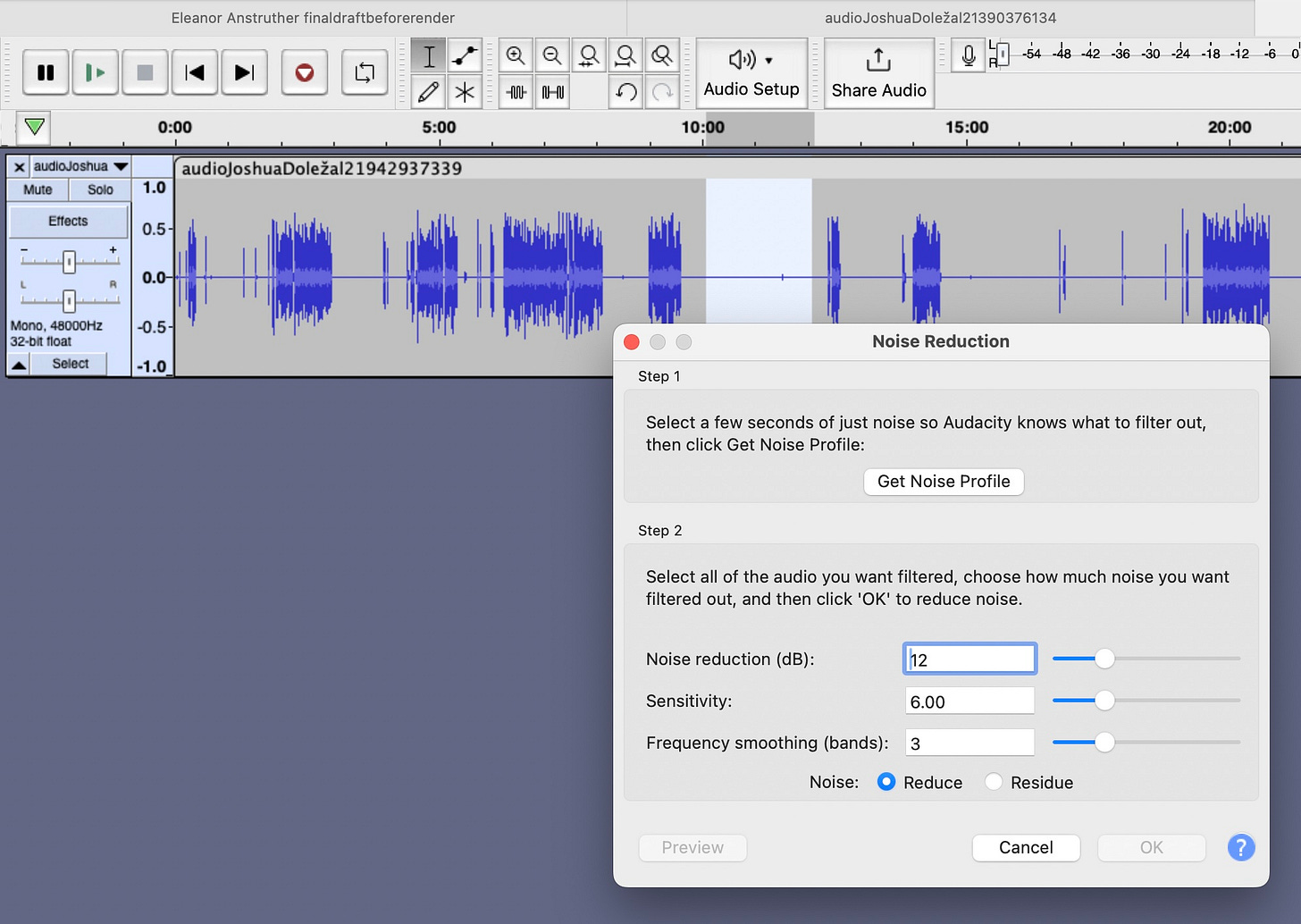Toggle the Loop playback button
The image size is (1301, 924).
point(365,72)
